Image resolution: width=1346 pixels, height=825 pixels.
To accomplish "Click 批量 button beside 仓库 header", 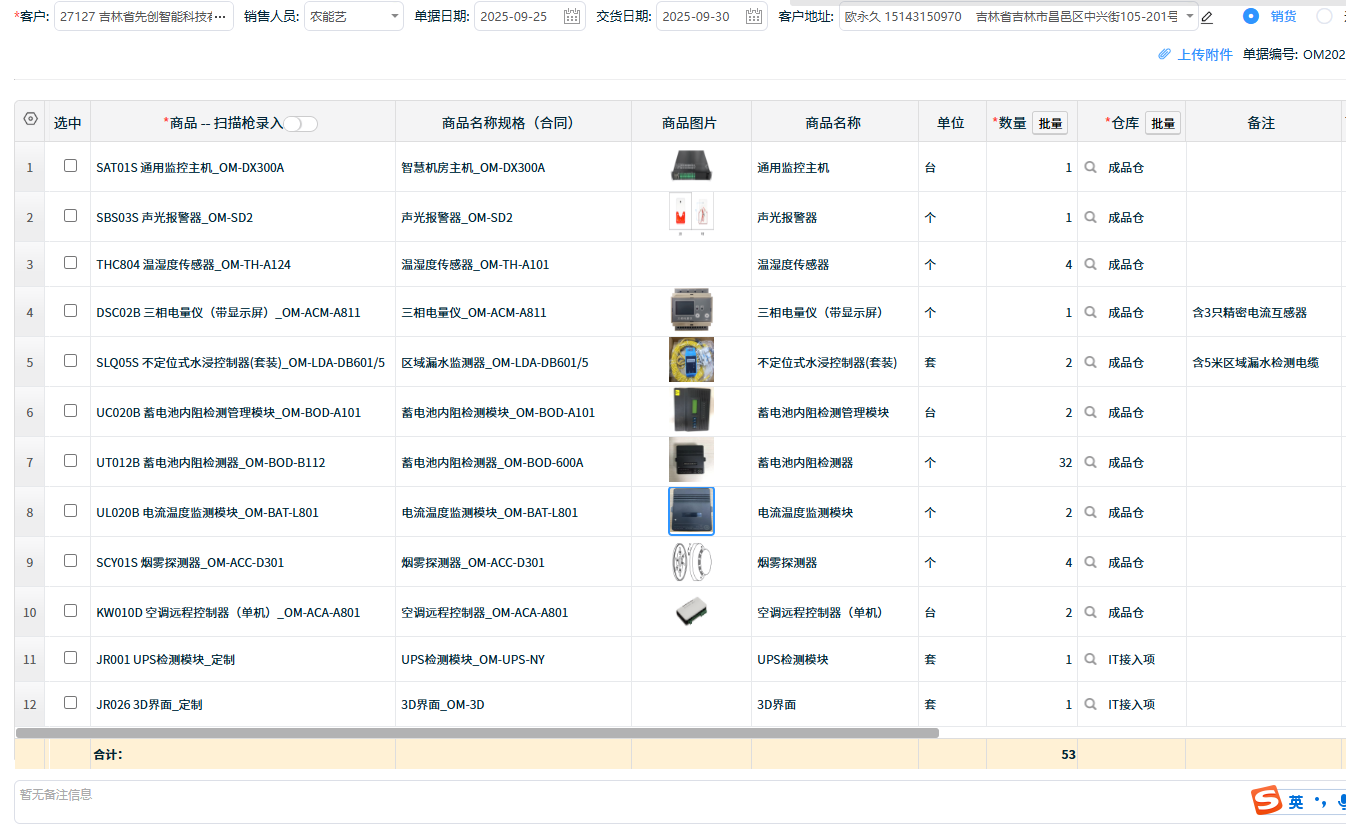I will coord(1162,123).
